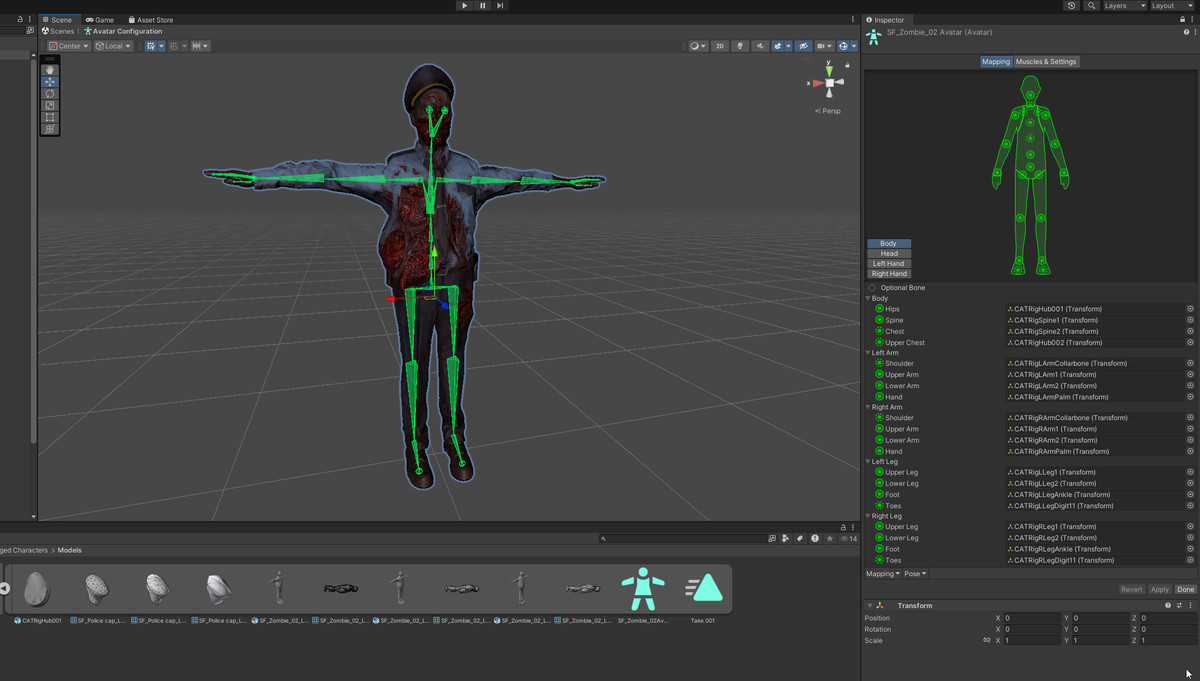Click the Play button
The width and height of the screenshot is (1200, 681).
click(464, 6)
